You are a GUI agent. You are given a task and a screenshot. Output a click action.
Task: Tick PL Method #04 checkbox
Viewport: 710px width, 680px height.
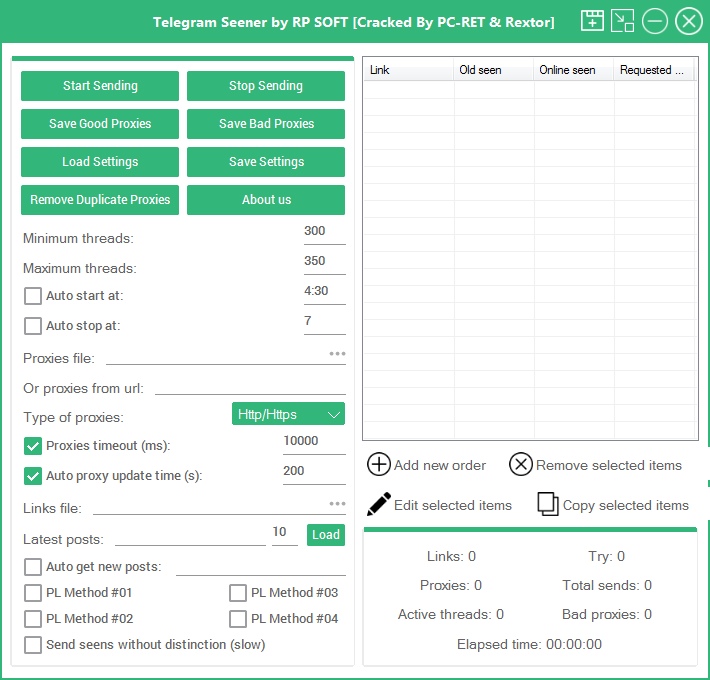238,618
